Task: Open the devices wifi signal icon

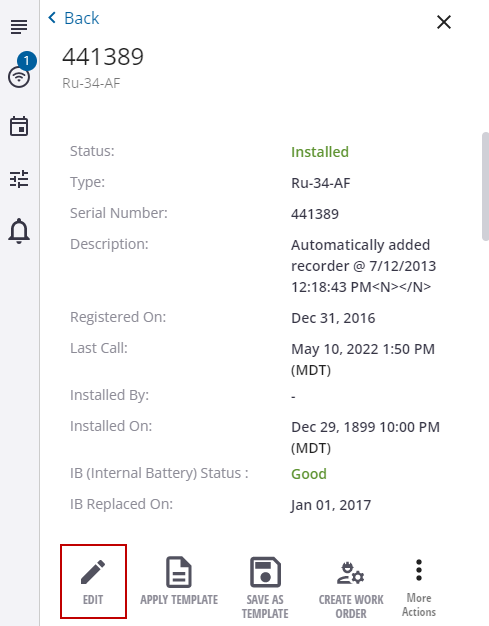Action: (x=19, y=77)
